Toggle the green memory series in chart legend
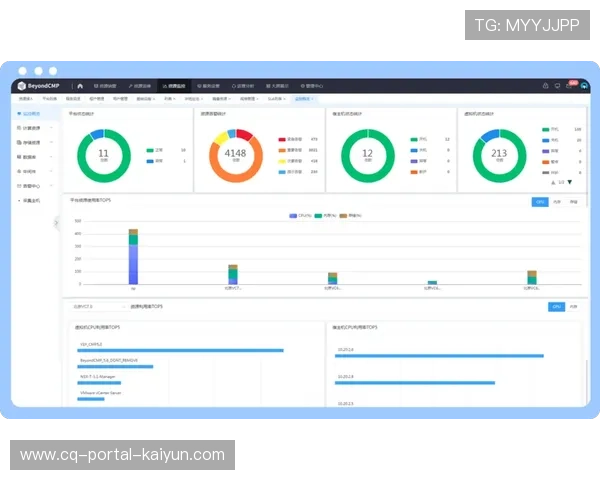Viewport: 600px width, 480px height. pos(322,215)
